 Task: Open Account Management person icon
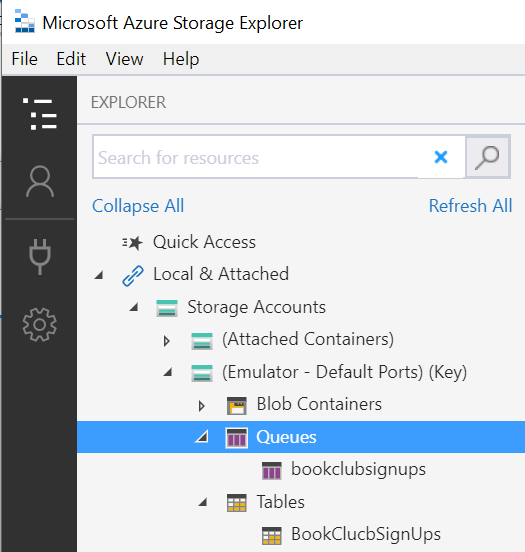40,181
